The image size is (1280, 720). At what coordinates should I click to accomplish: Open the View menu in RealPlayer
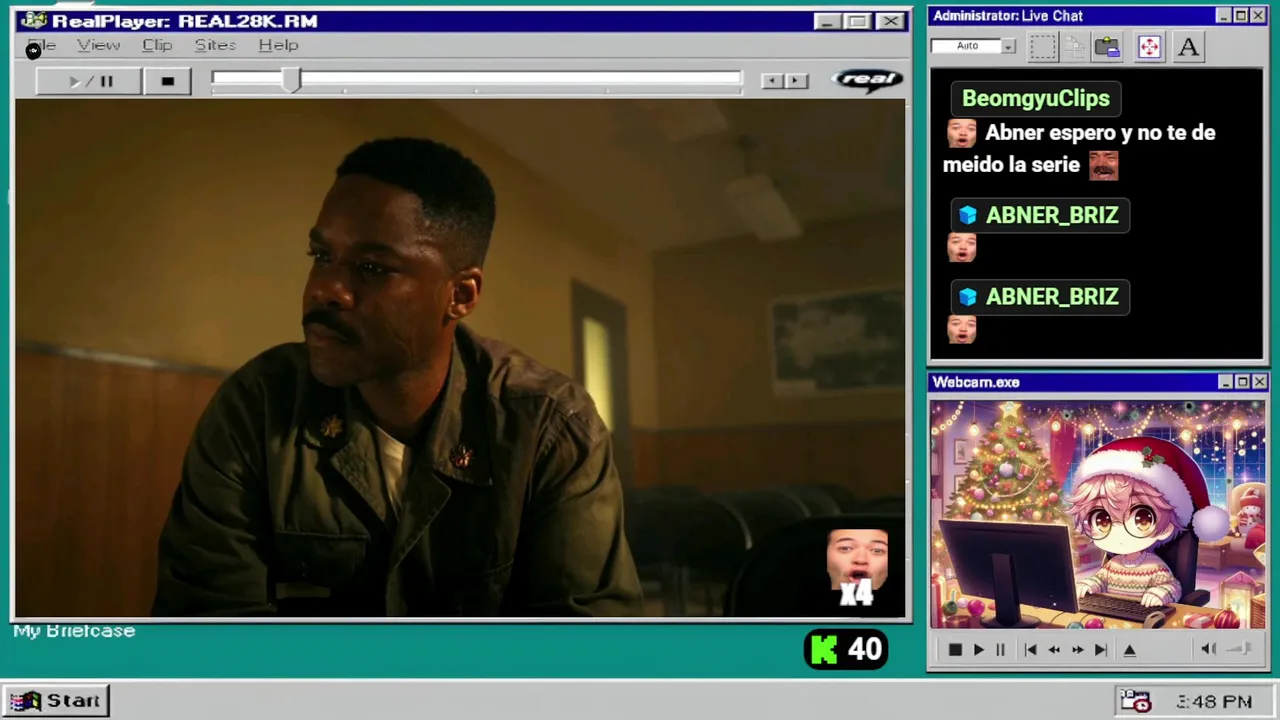tap(98, 45)
